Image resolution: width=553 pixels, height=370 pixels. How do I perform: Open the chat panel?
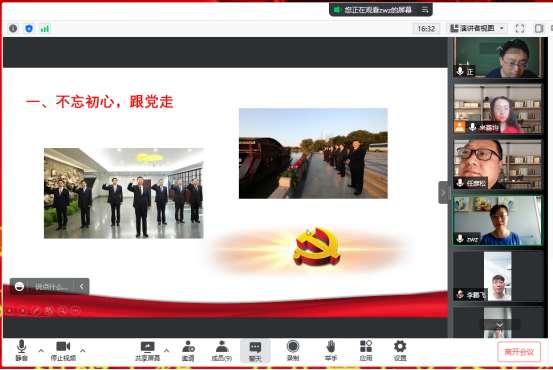255,351
